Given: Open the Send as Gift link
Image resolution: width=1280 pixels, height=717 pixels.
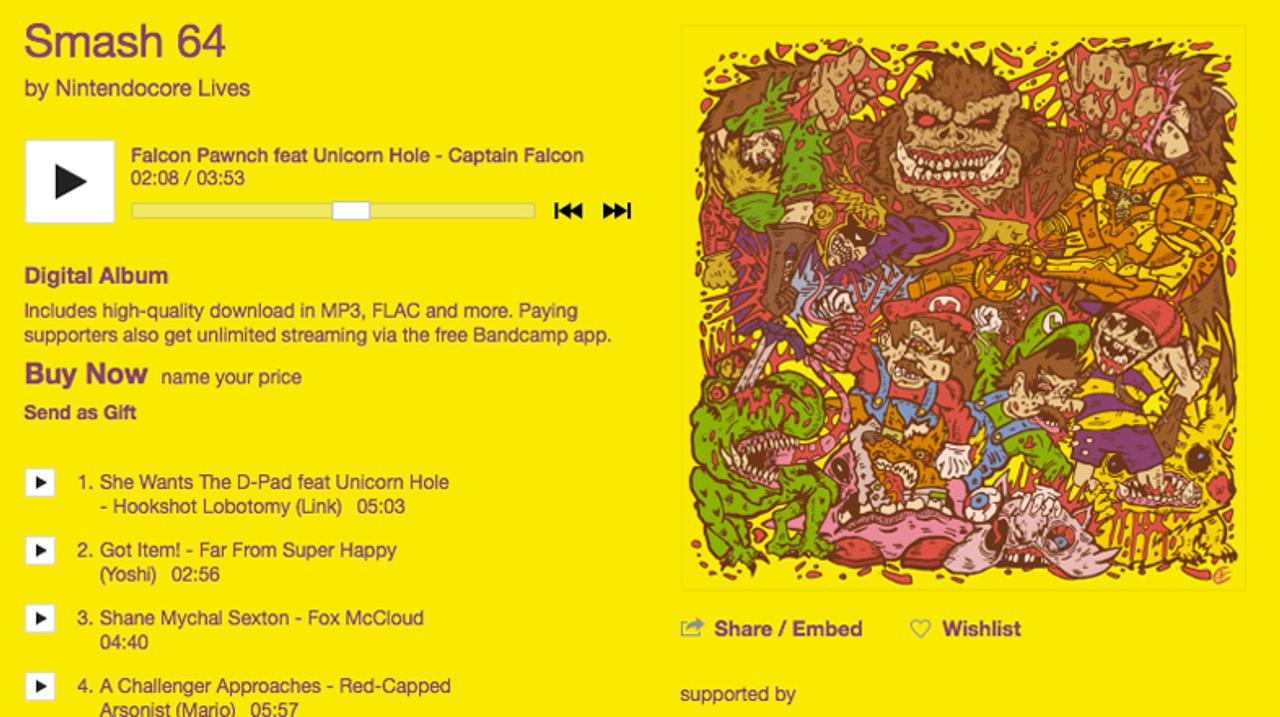Looking at the screenshot, I should click(80, 412).
